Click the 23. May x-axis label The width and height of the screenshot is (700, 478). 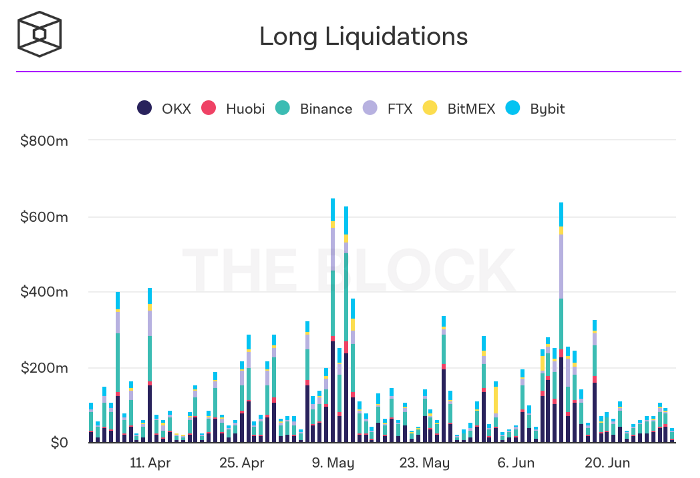coord(426,463)
